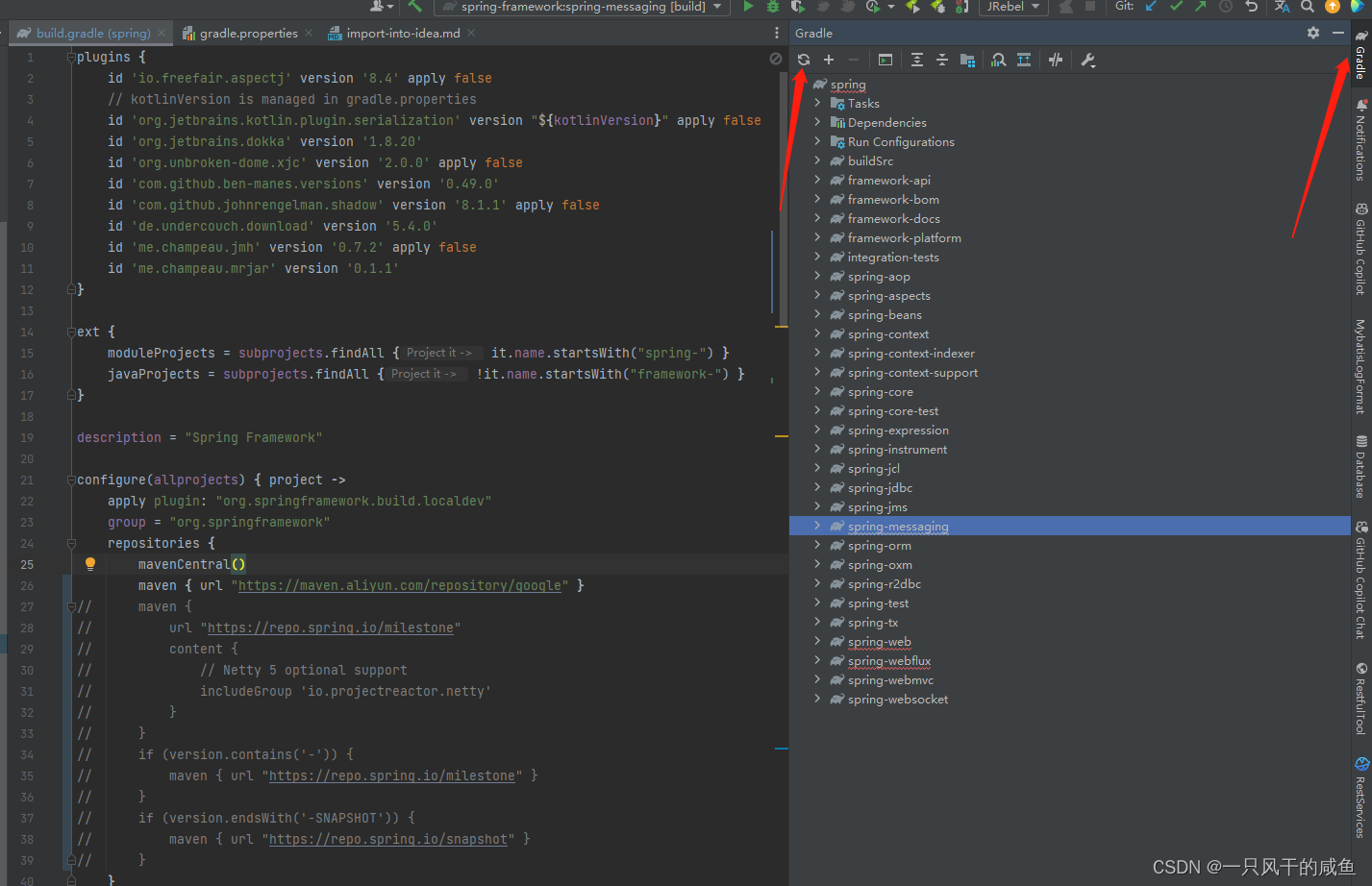
Task: Open the aliyun google repository URL
Action: [x=400, y=585]
